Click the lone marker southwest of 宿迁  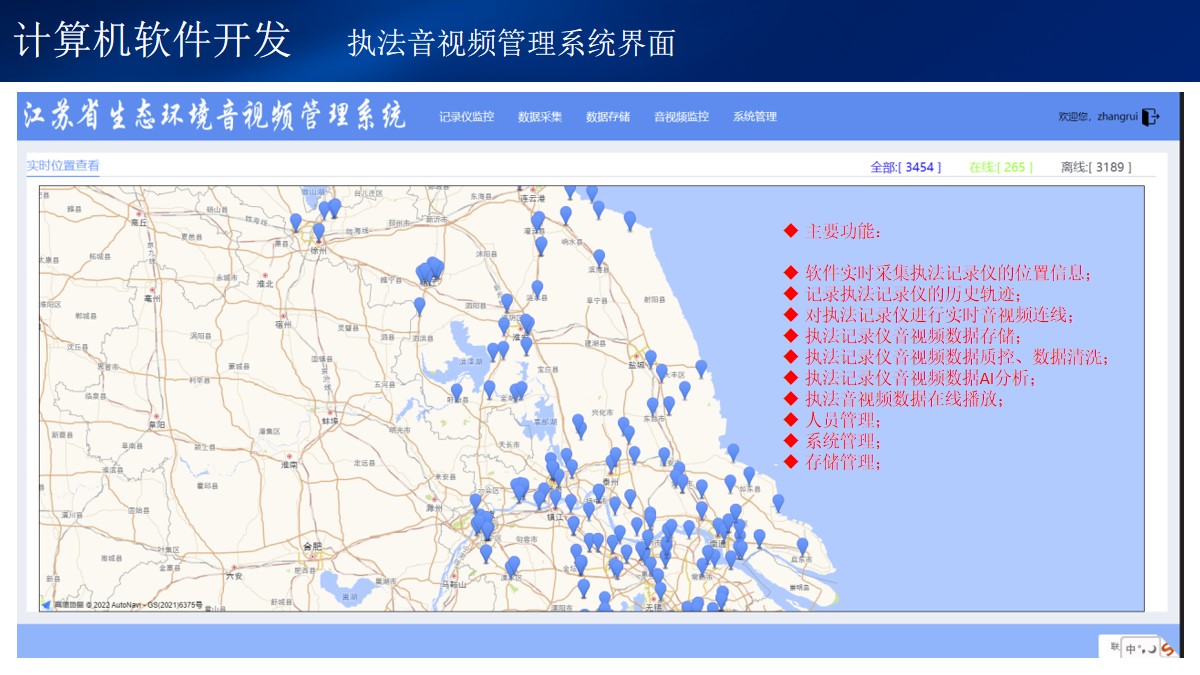[x=420, y=305]
